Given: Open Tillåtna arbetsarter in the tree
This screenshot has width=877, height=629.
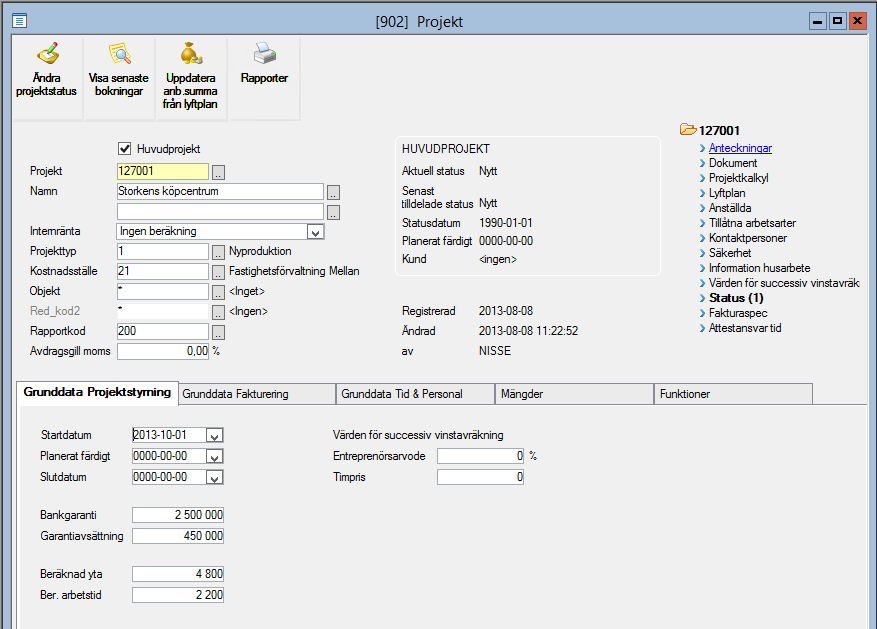Looking at the screenshot, I should 752,223.
